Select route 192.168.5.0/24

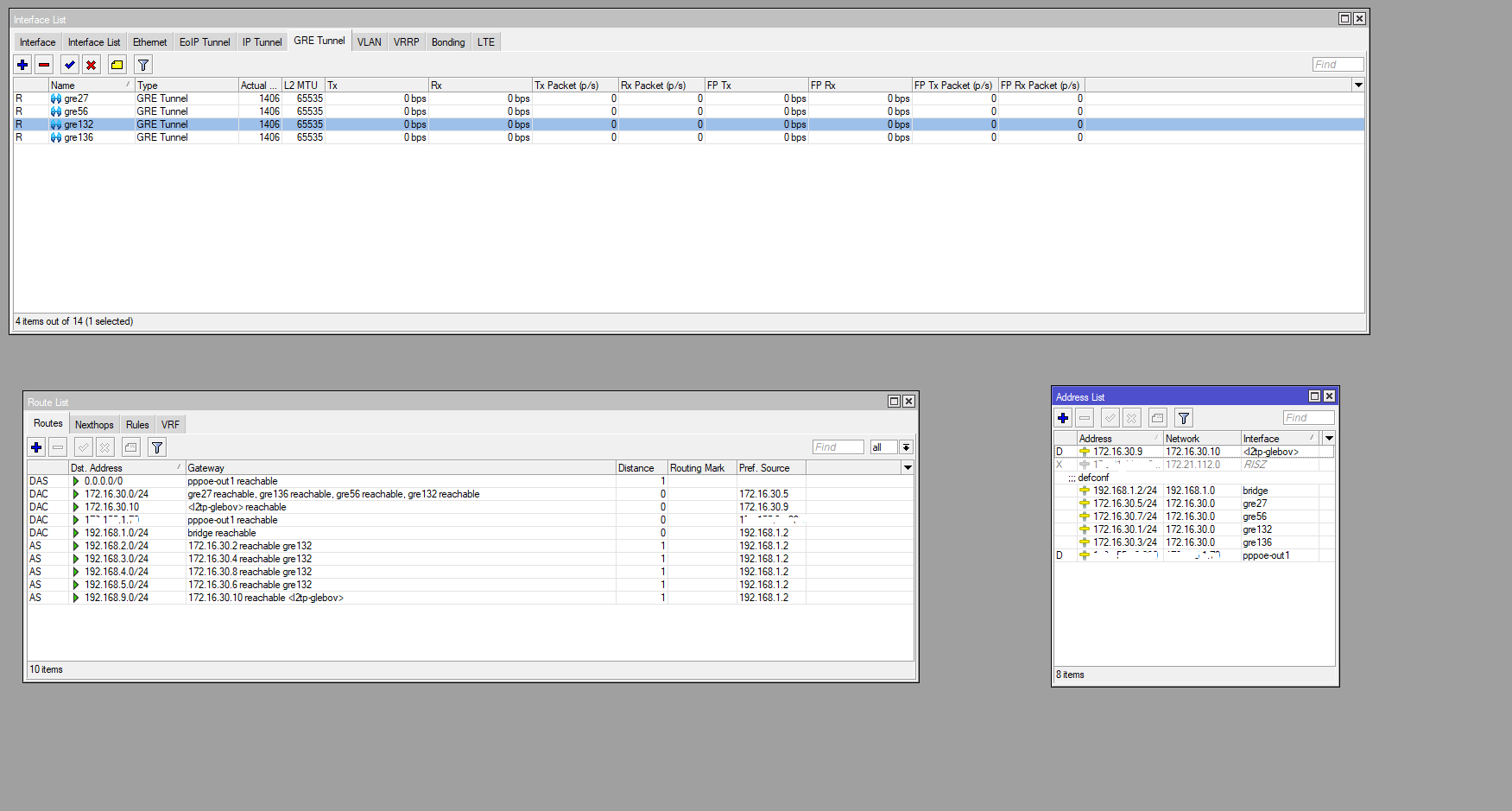(471, 585)
